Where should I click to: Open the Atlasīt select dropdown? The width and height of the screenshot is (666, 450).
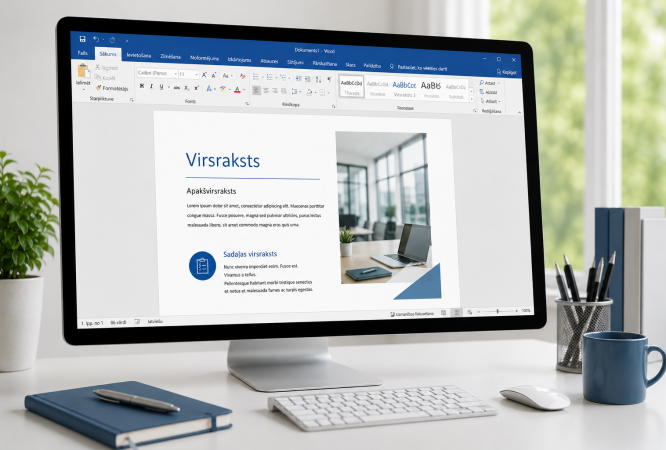click(490, 101)
